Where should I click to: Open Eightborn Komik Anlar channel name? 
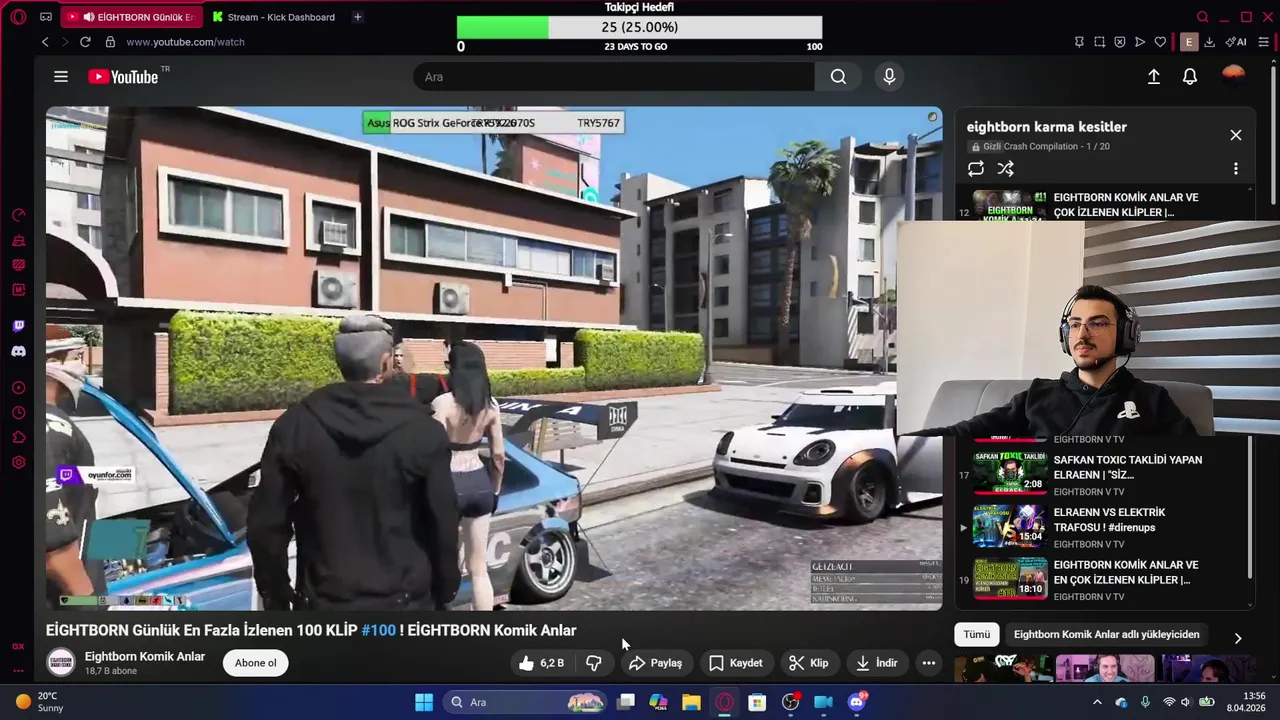pos(145,656)
